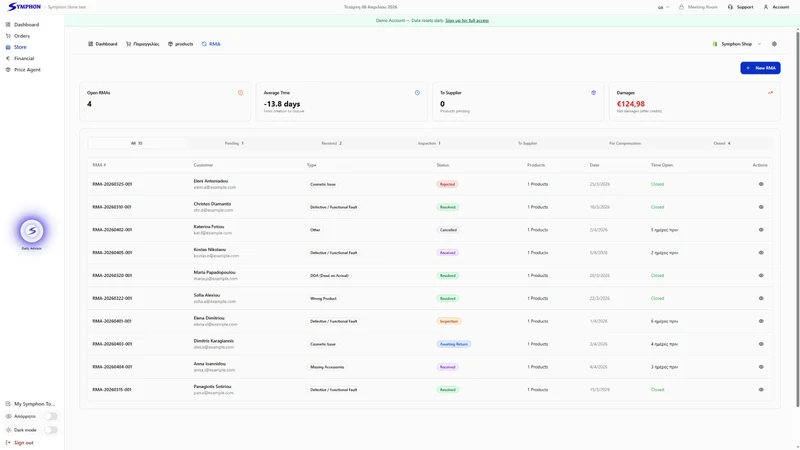Filter by the Pending 1 tab
This screenshot has height=450, width=800.
(x=234, y=143)
